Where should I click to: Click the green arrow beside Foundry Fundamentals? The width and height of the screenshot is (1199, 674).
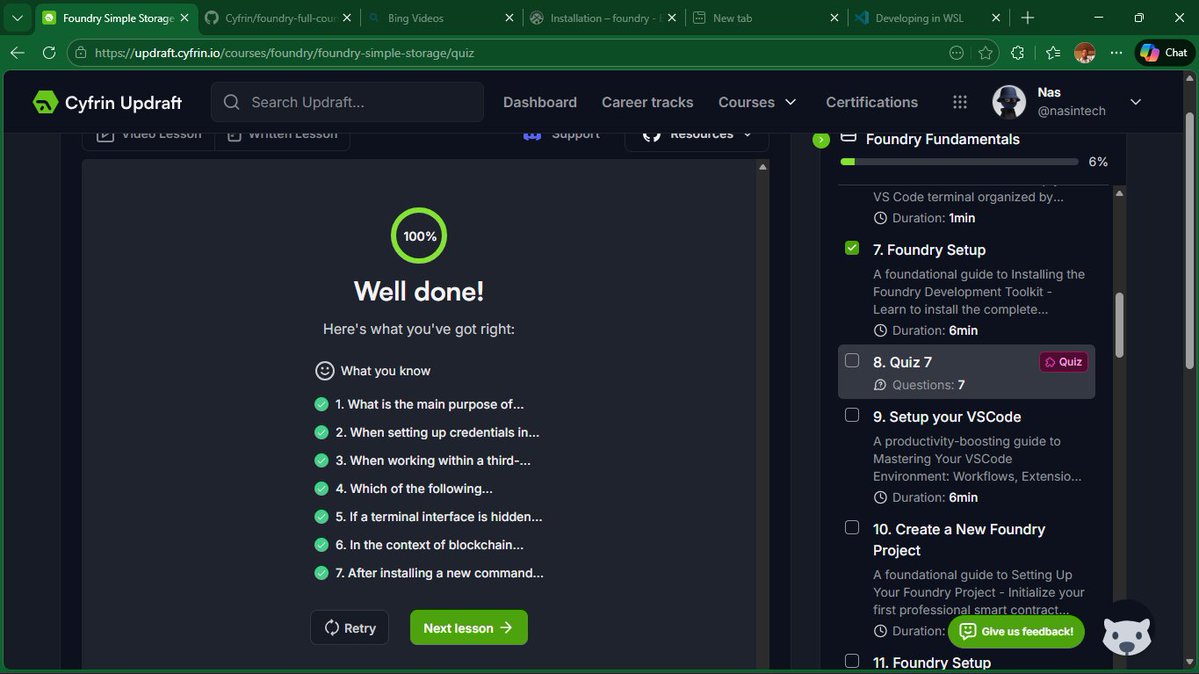pos(821,140)
